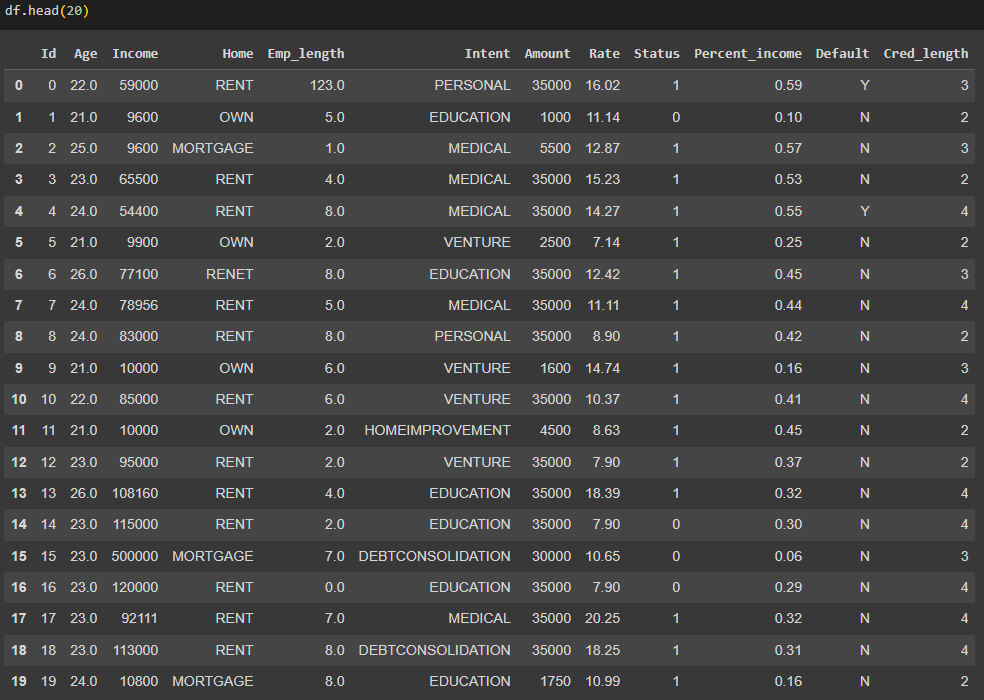Image resolution: width=984 pixels, height=700 pixels.
Task: Select the Status value 0 in row 1
Action: click(x=676, y=117)
